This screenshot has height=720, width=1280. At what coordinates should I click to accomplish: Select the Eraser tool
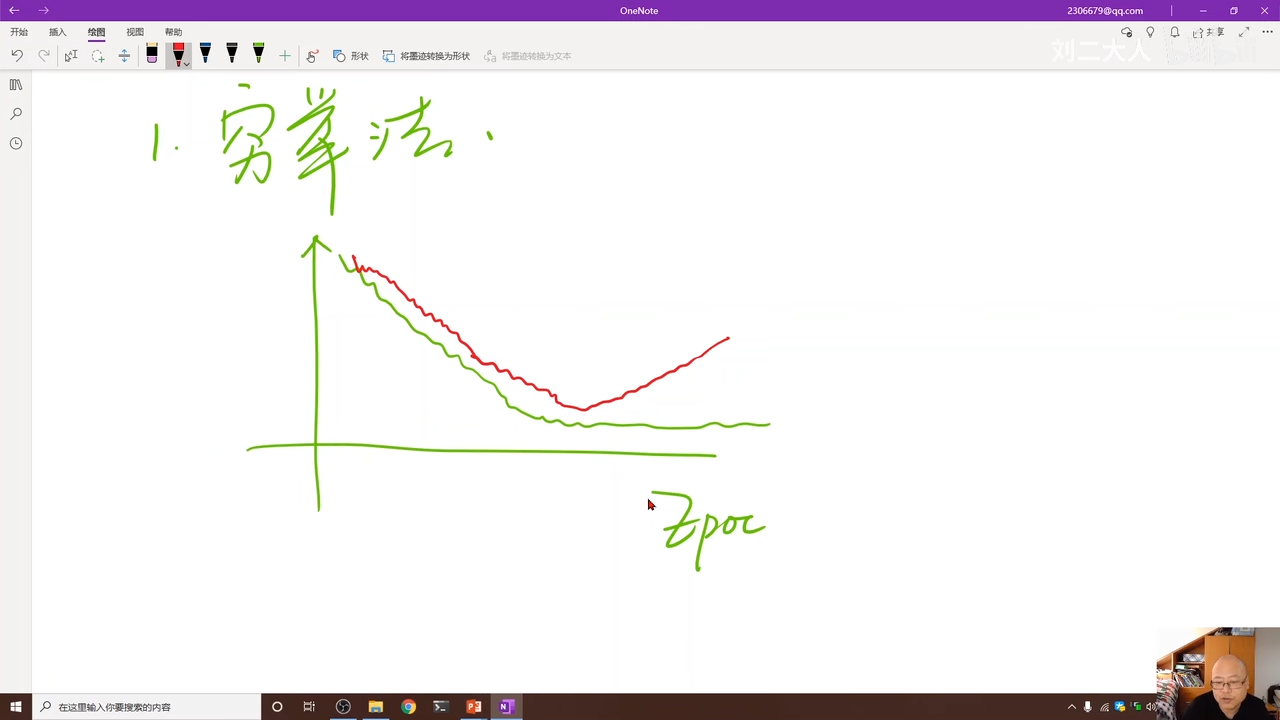152,55
